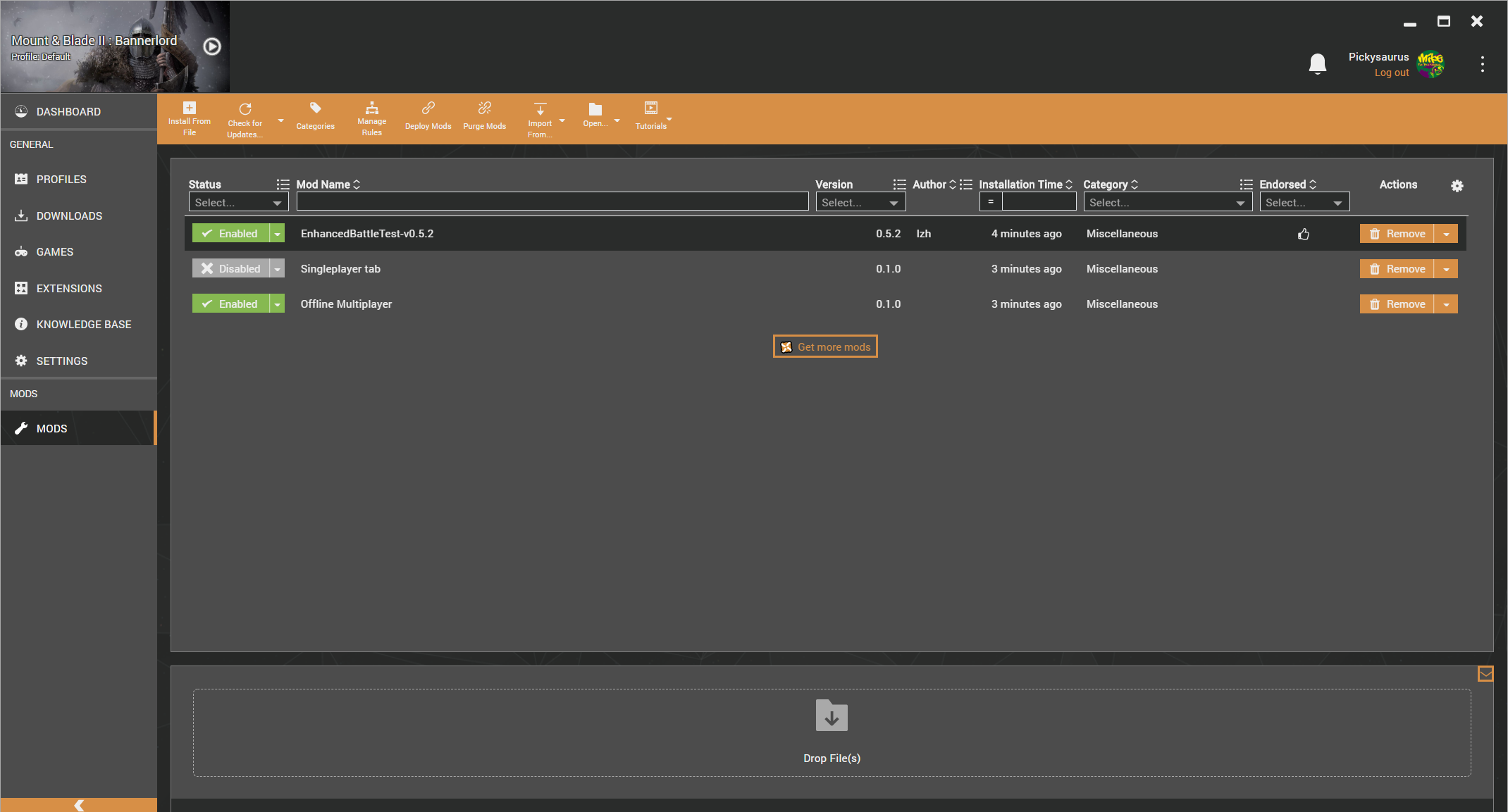Launch game with play button
The height and width of the screenshot is (812, 1508).
tap(211, 46)
